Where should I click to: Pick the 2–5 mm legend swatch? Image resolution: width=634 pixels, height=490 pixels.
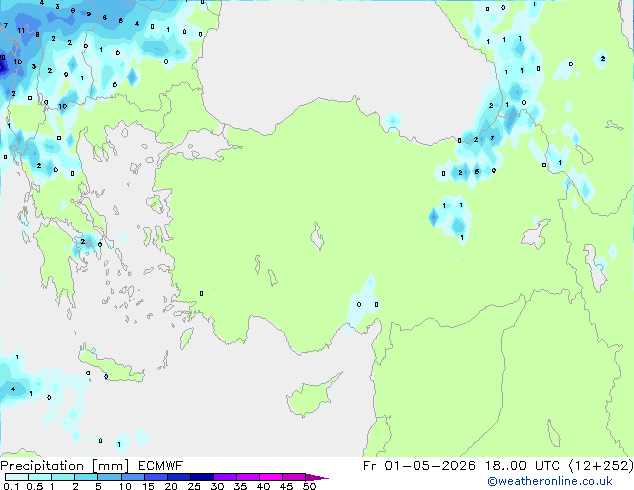[x=86, y=477]
